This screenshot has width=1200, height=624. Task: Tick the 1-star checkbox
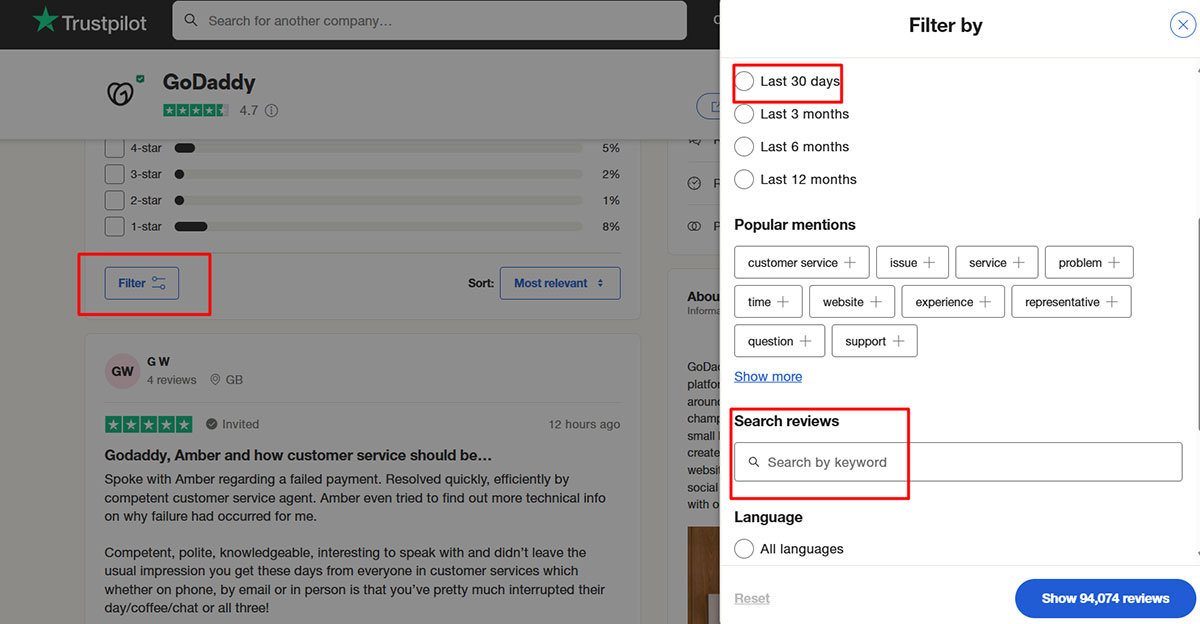[x=115, y=226]
